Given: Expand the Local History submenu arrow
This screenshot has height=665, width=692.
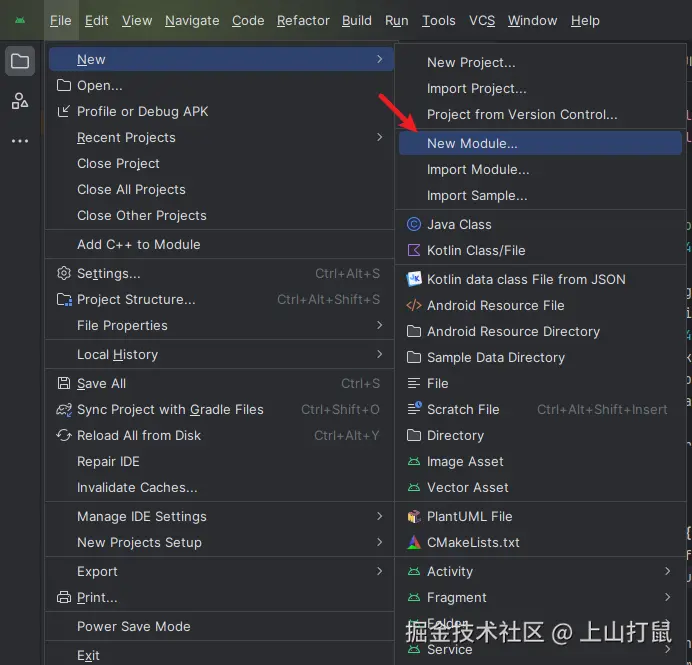Looking at the screenshot, I should coord(379,354).
